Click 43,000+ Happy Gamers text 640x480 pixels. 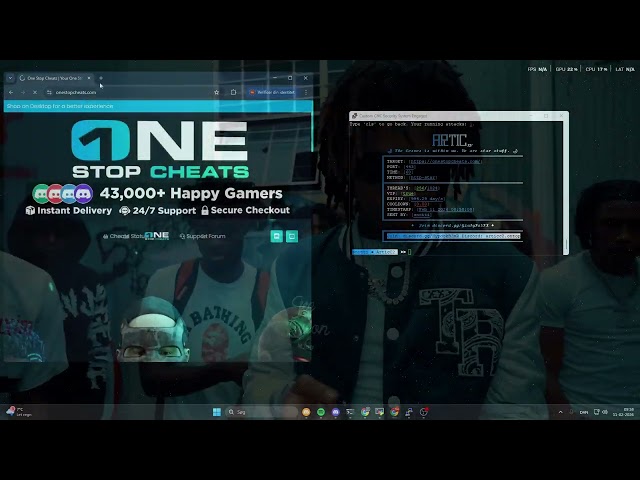pyautogui.click(x=191, y=193)
